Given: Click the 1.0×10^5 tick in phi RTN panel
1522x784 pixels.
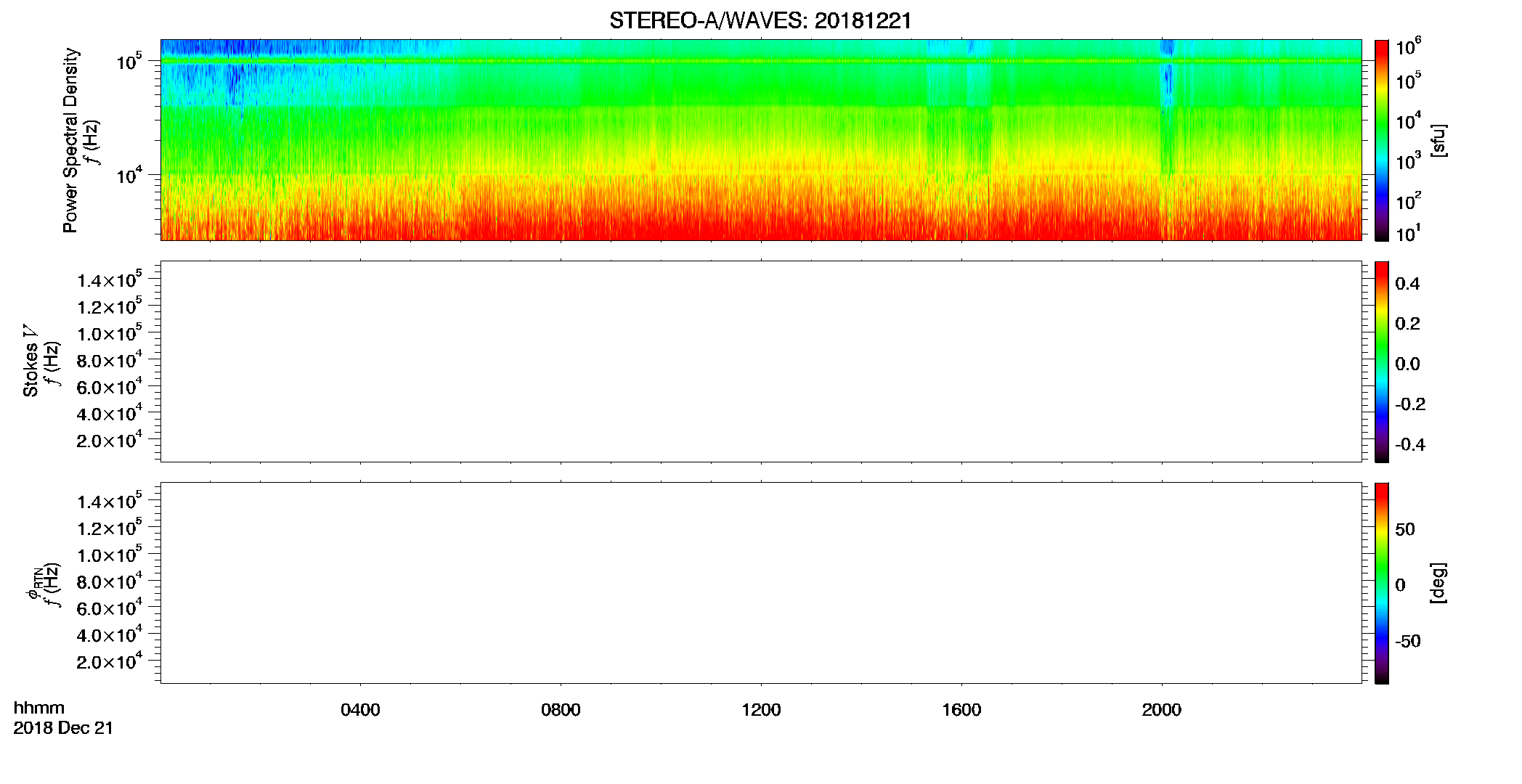Looking at the screenshot, I should coord(110,554).
